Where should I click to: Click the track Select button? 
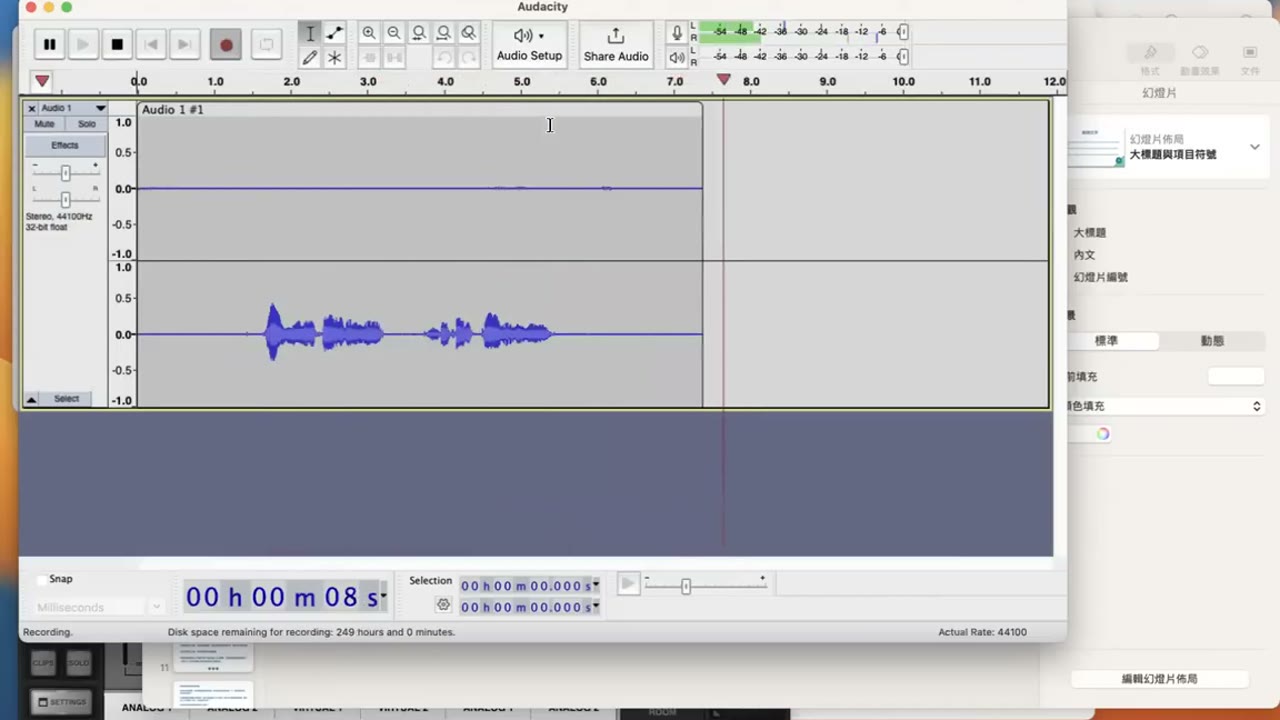[x=66, y=399]
